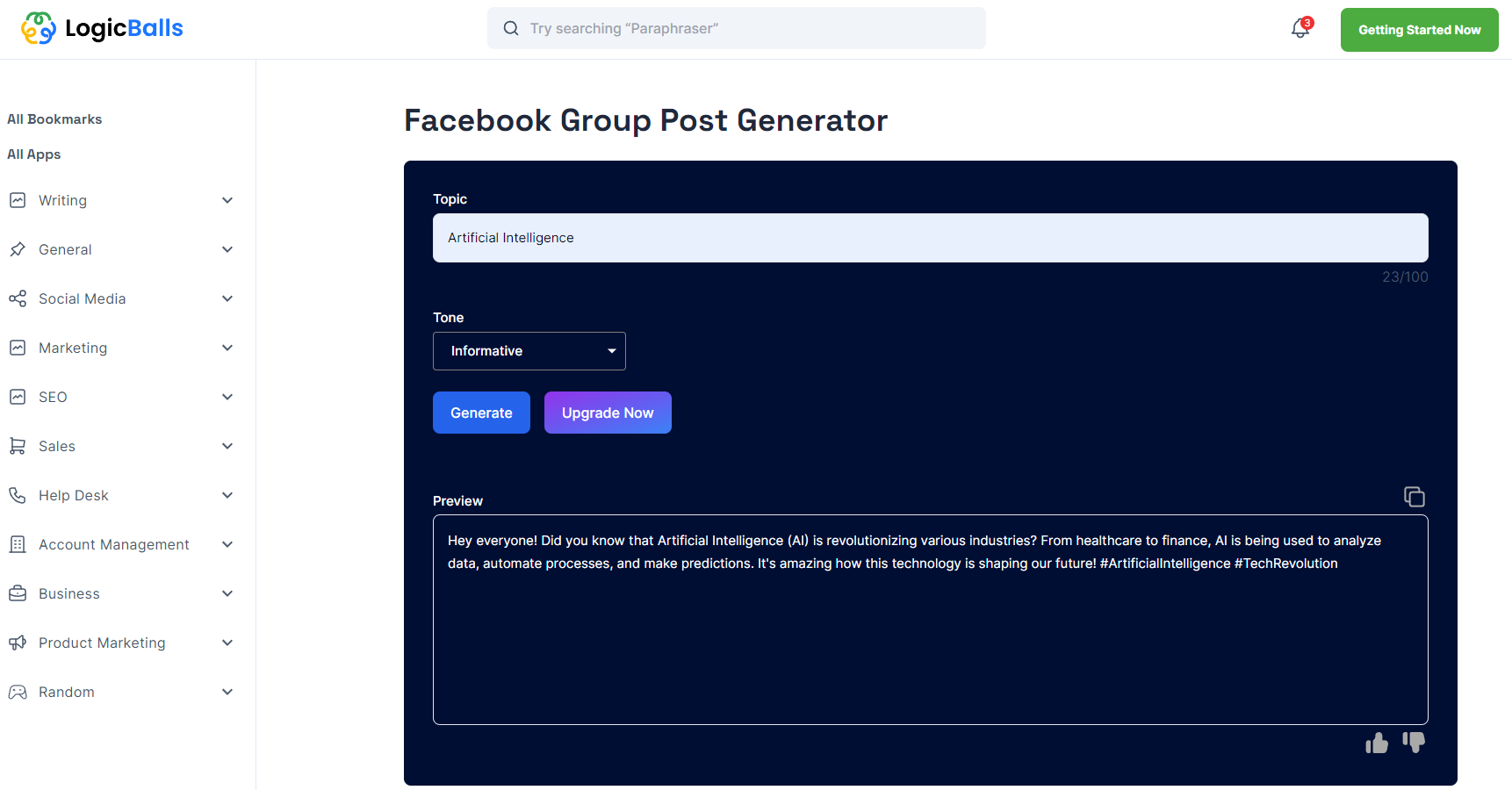Open the notifications bell
Screen dimensions: 1512x790
(x=1299, y=29)
